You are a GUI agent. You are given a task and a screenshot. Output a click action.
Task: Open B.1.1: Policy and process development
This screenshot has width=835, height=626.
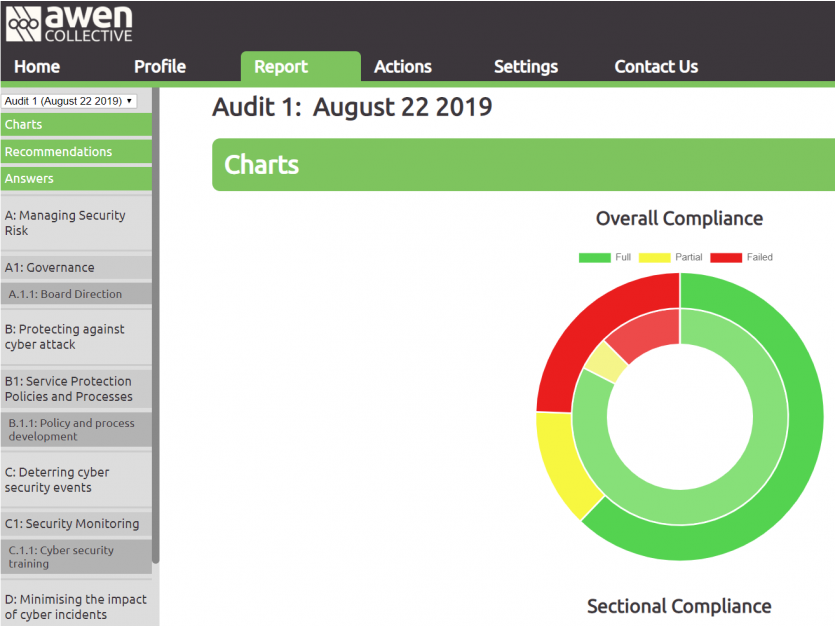(76, 430)
